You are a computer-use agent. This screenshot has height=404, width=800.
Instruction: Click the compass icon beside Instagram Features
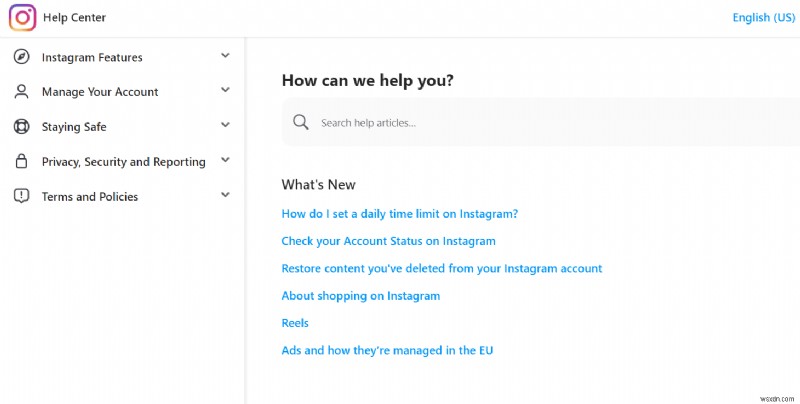point(21,57)
